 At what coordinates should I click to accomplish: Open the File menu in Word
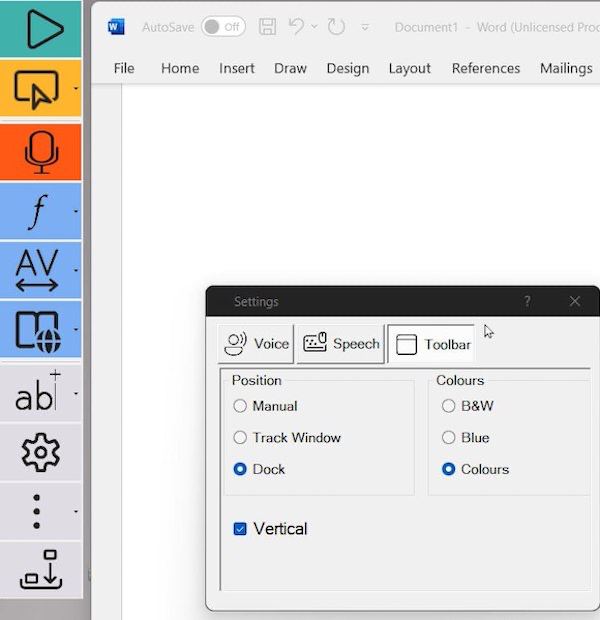[x=124, y=68]
